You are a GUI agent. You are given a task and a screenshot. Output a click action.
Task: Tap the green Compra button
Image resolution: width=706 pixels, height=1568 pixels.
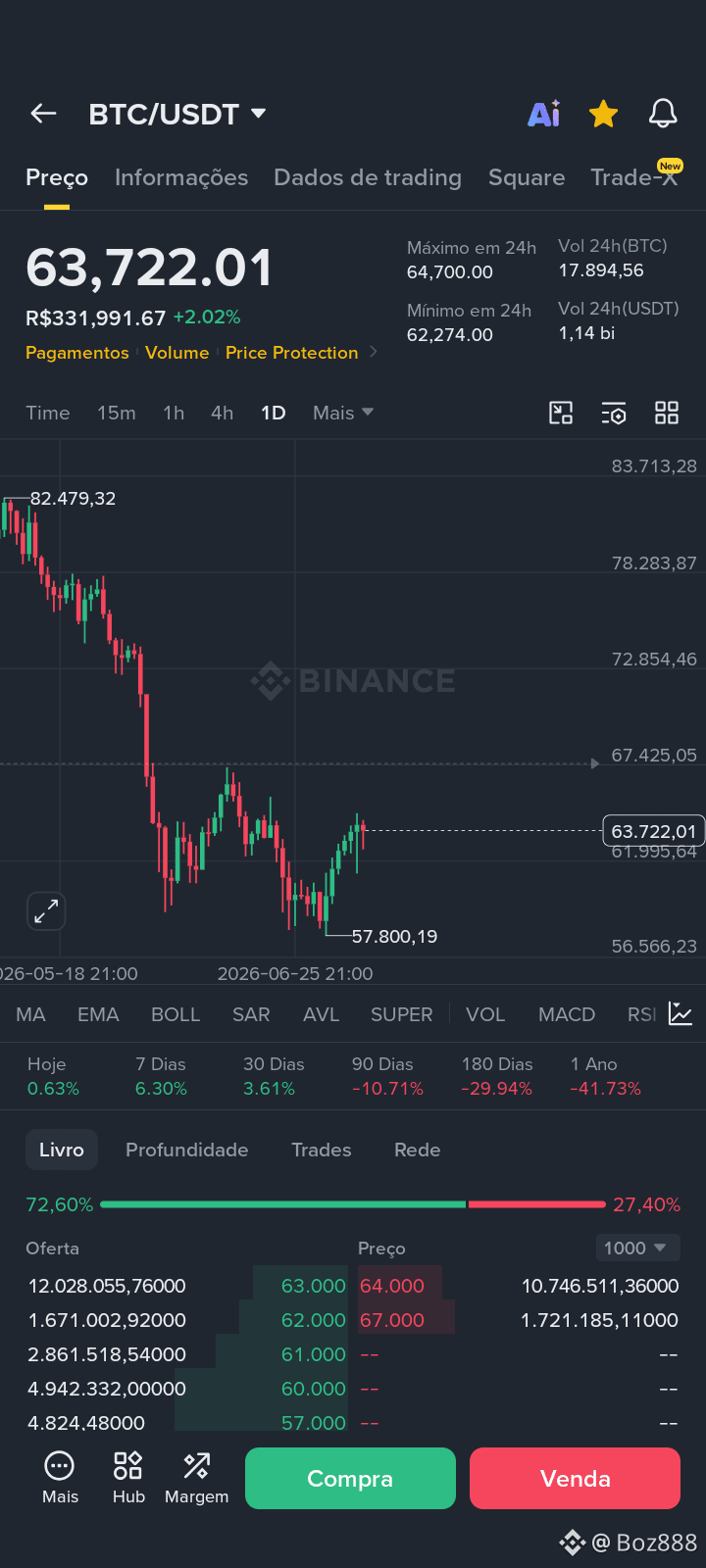[350, 1478]
